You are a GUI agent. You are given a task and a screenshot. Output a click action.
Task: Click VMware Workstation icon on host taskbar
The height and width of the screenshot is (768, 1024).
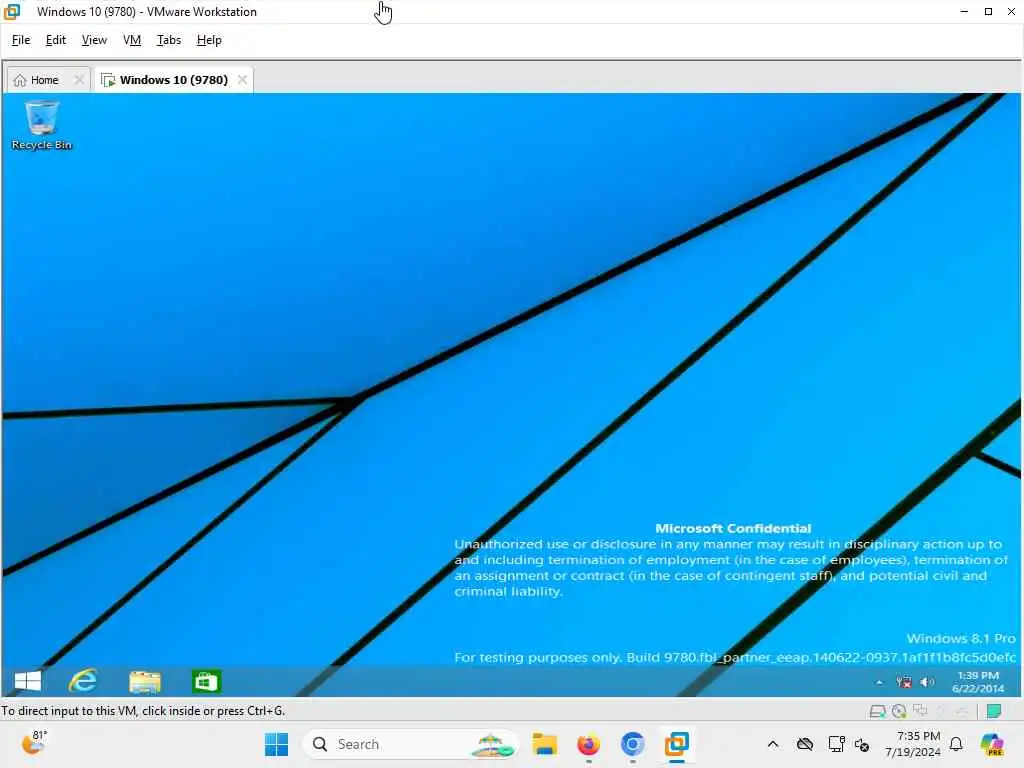[x=677, y=744]
